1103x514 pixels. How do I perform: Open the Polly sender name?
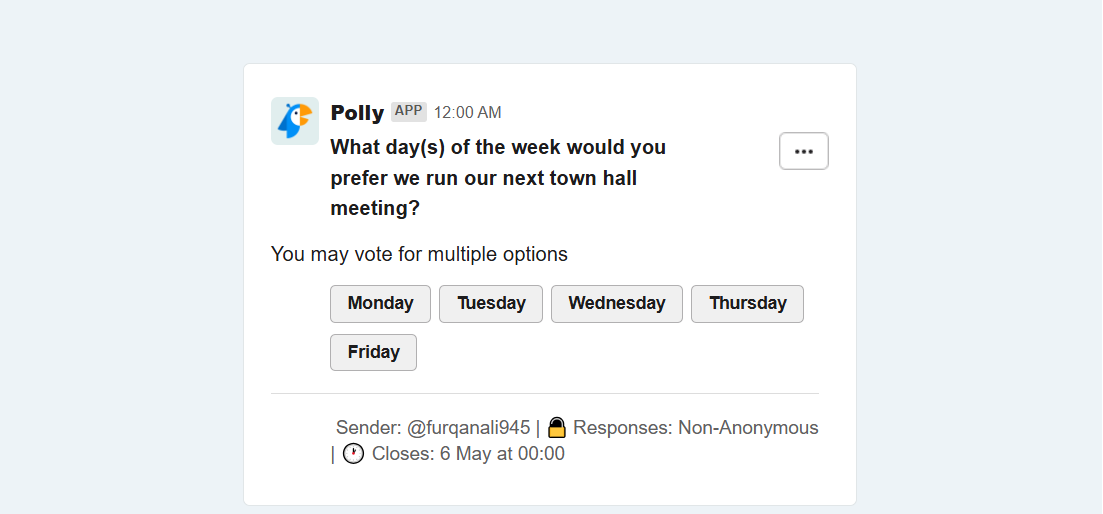coord(357,113)
